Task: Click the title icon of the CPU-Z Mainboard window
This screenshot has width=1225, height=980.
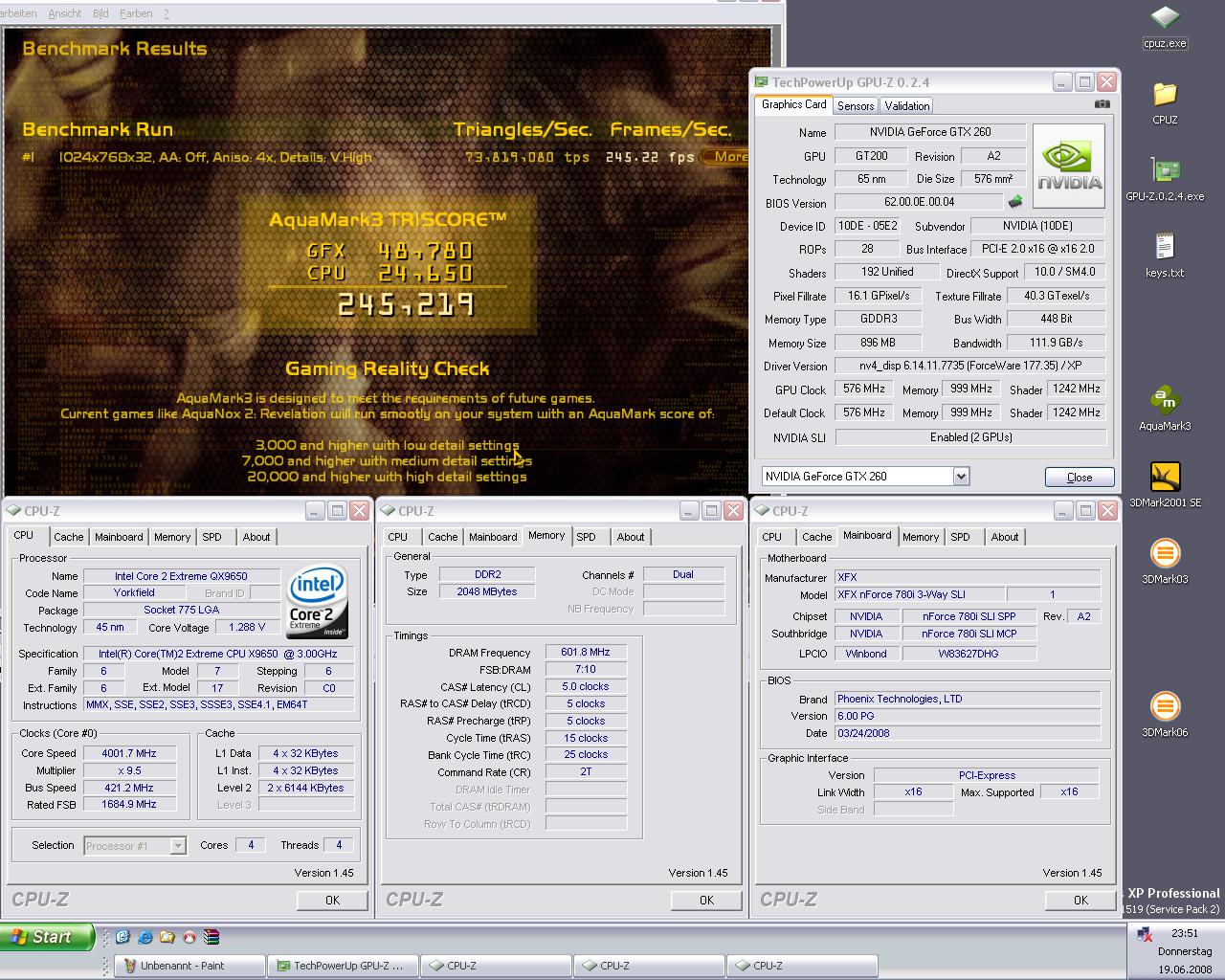Action: [762, 511]
